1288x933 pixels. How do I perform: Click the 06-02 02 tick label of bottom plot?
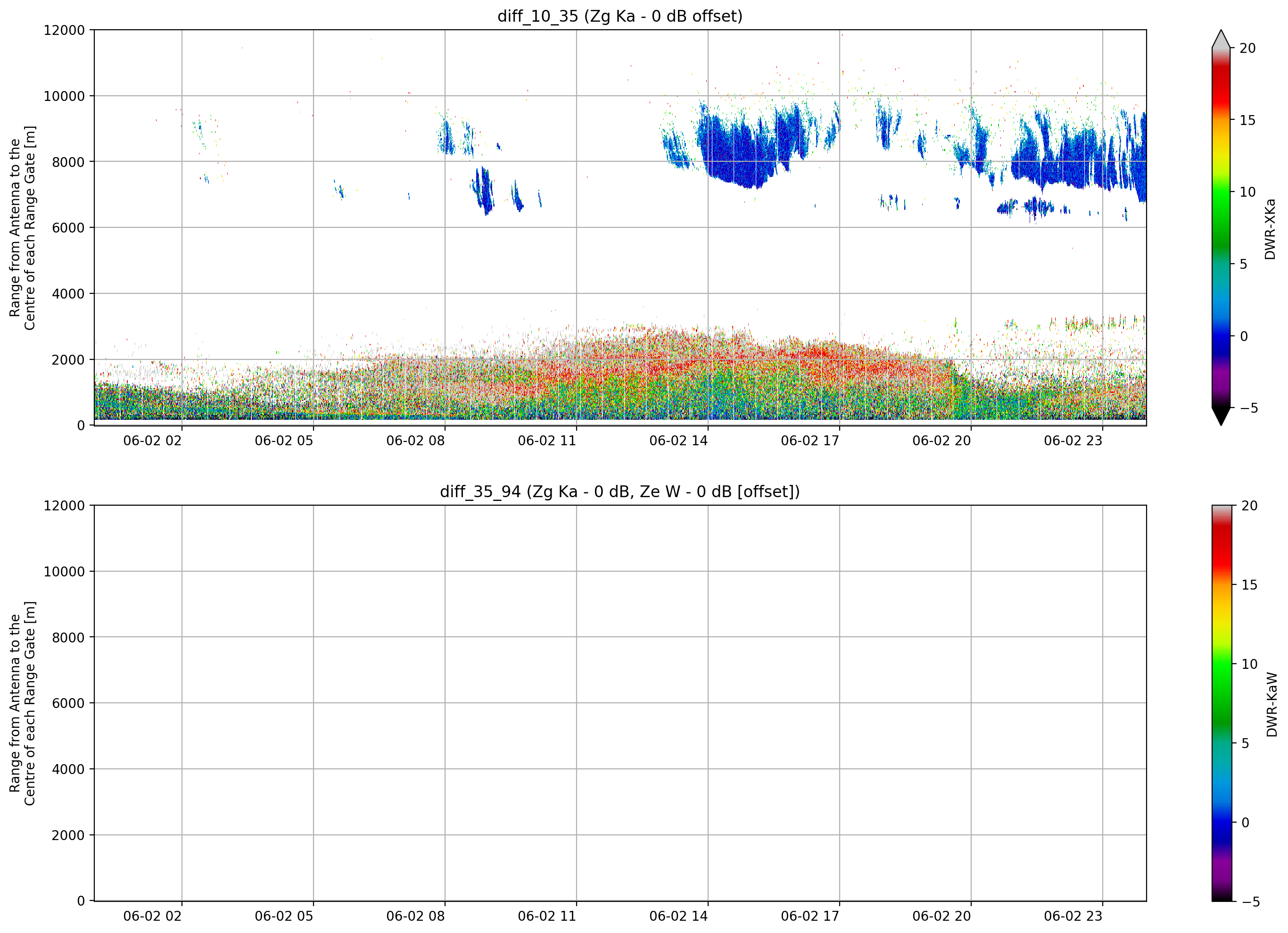tap(152, 916)
